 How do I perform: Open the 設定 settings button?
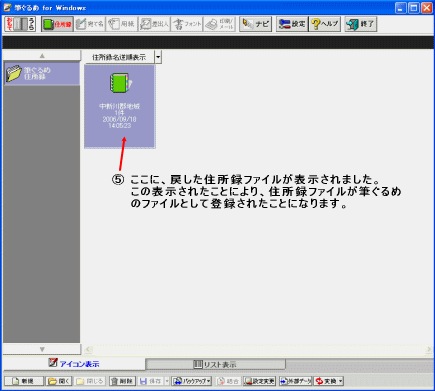click(x=292, y=24)
